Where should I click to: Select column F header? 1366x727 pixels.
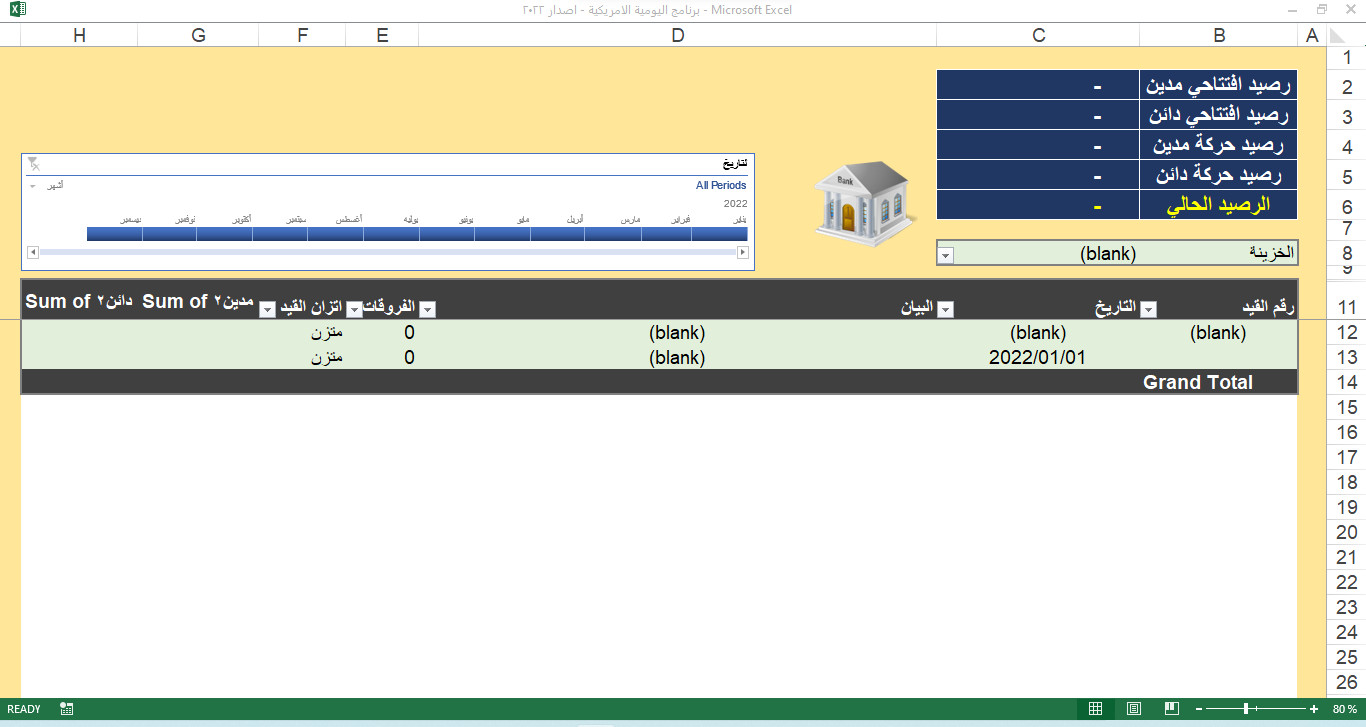point(302,36)
